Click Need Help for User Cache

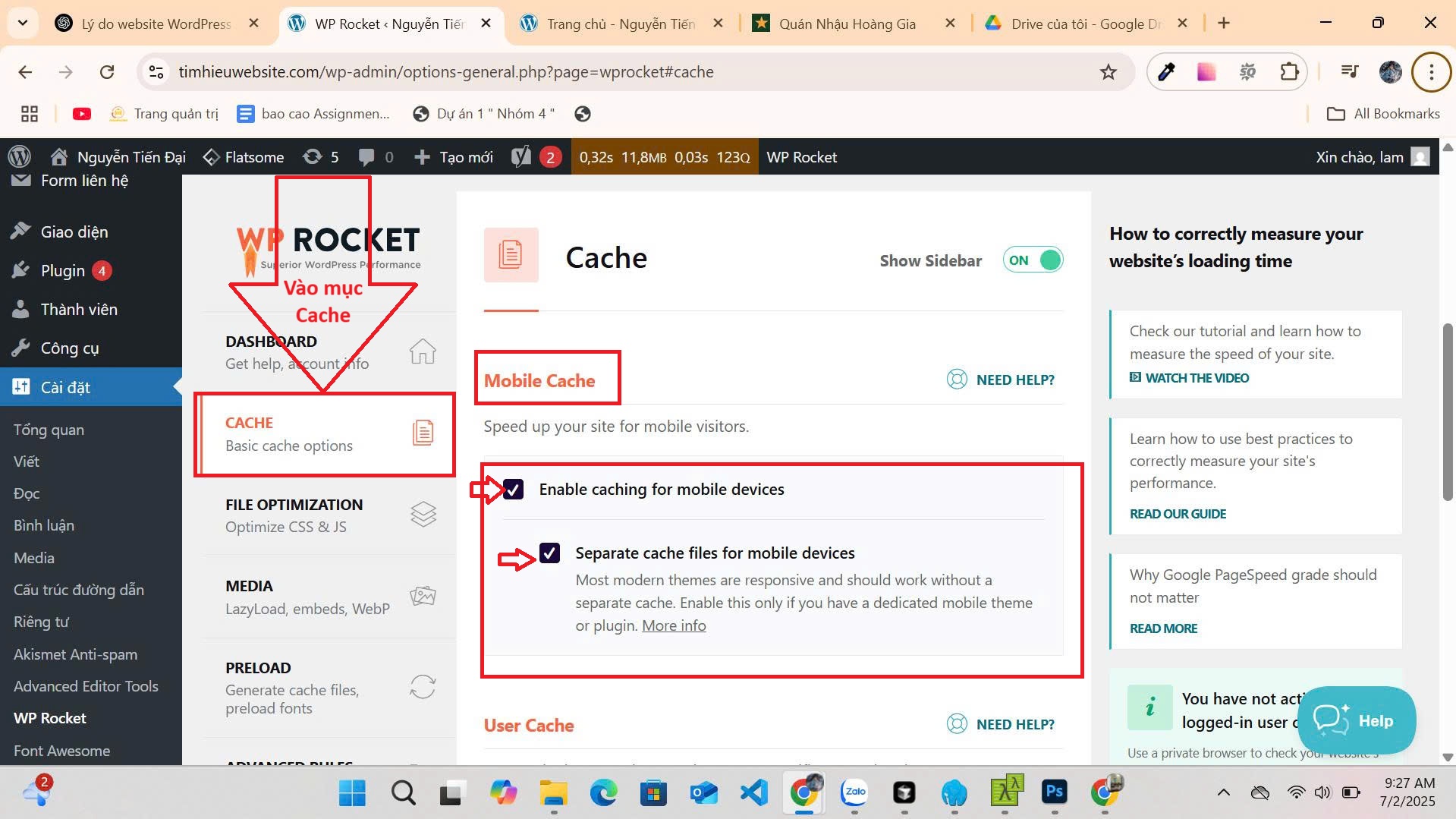point(1000,724)
